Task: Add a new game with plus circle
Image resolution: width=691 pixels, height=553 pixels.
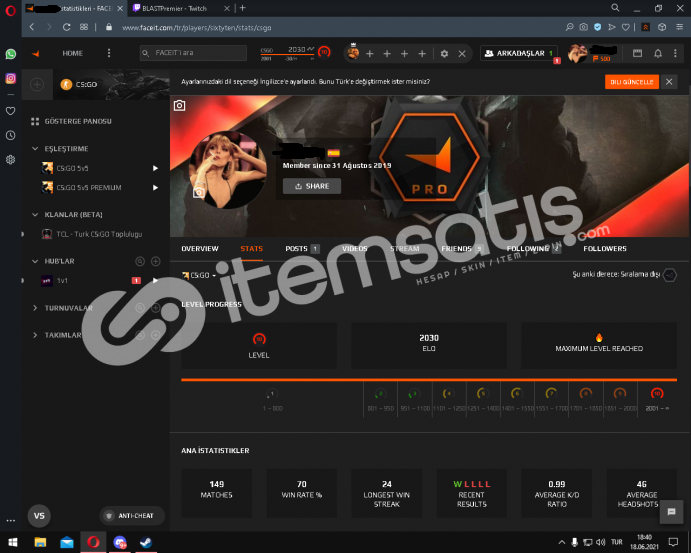Action: click(37, 84)
